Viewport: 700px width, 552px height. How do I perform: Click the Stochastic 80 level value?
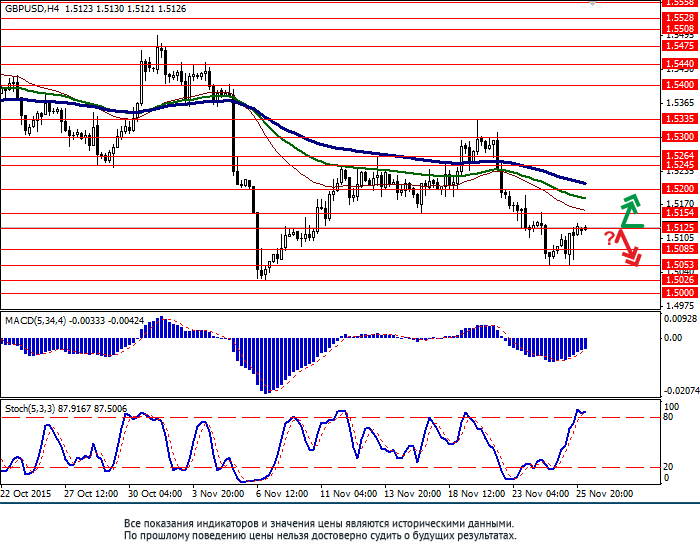(x=668, y=417)
